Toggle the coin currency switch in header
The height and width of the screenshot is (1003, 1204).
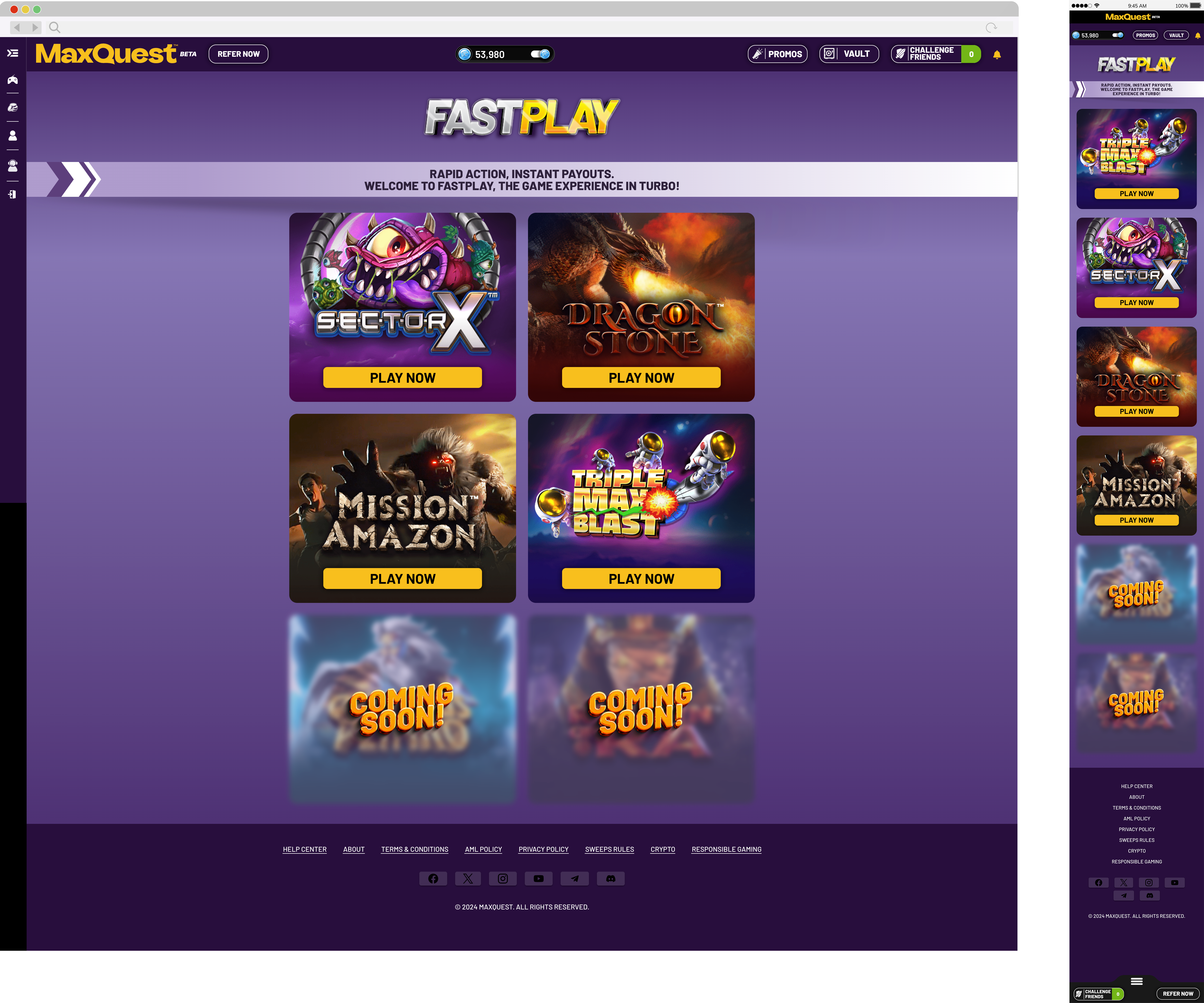(540, 54)
